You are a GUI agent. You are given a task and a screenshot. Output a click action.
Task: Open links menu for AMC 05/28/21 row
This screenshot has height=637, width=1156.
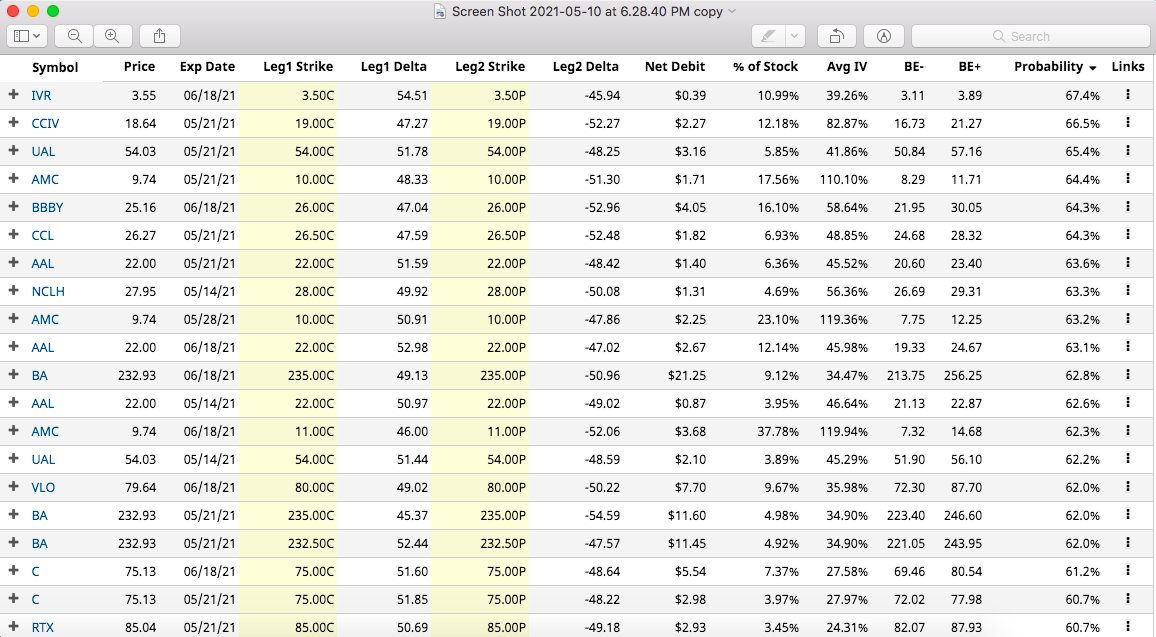pyautogui.click(x=1127, y=318)
